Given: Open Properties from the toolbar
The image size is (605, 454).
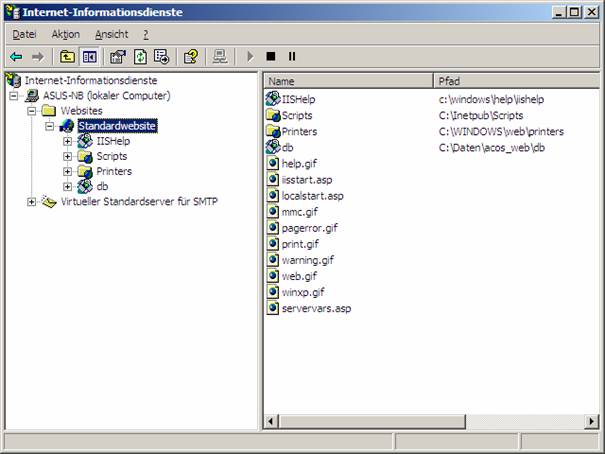Looking at the screenshot, I should click(118, 57).
